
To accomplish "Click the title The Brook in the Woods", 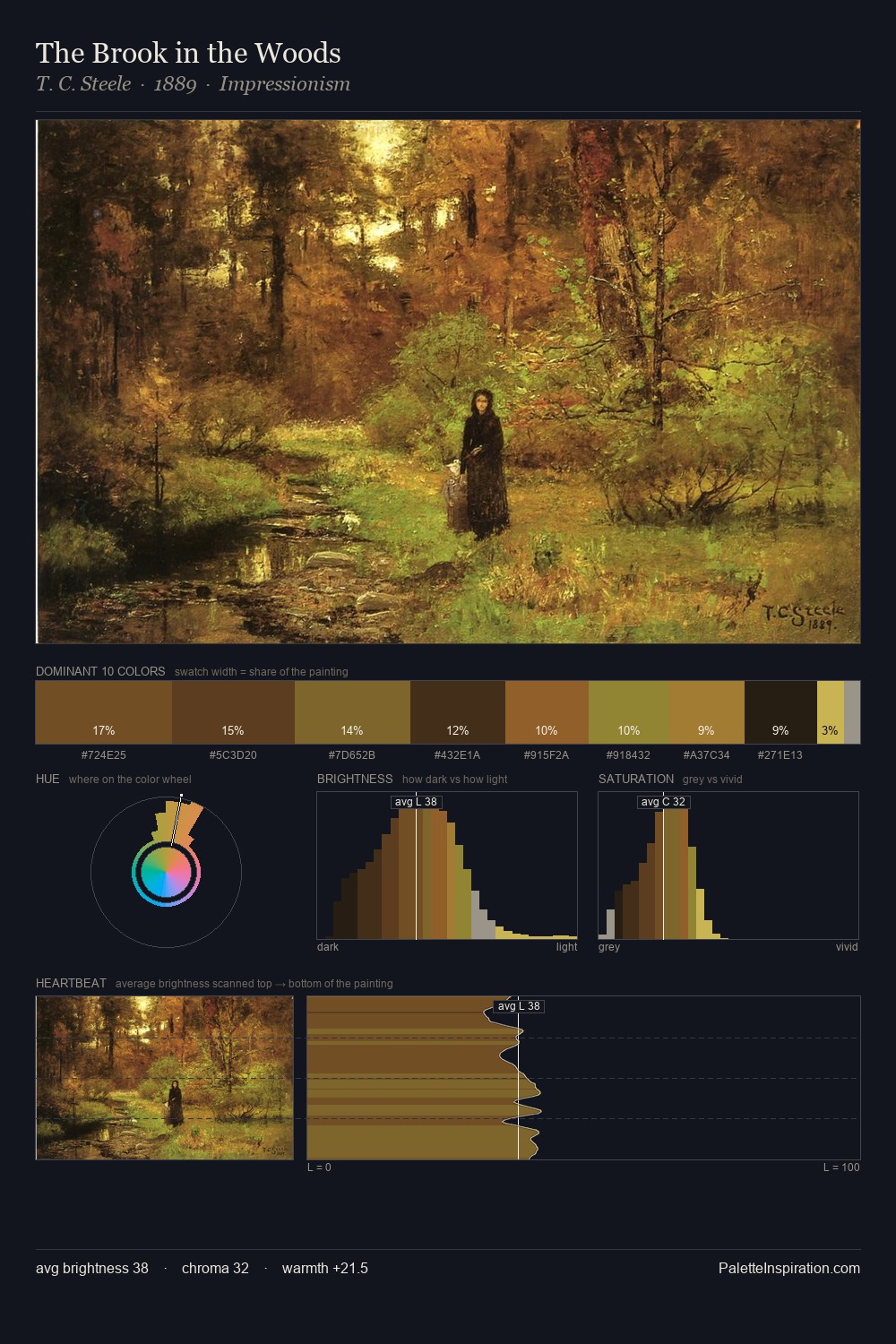I will click(188, 53).
